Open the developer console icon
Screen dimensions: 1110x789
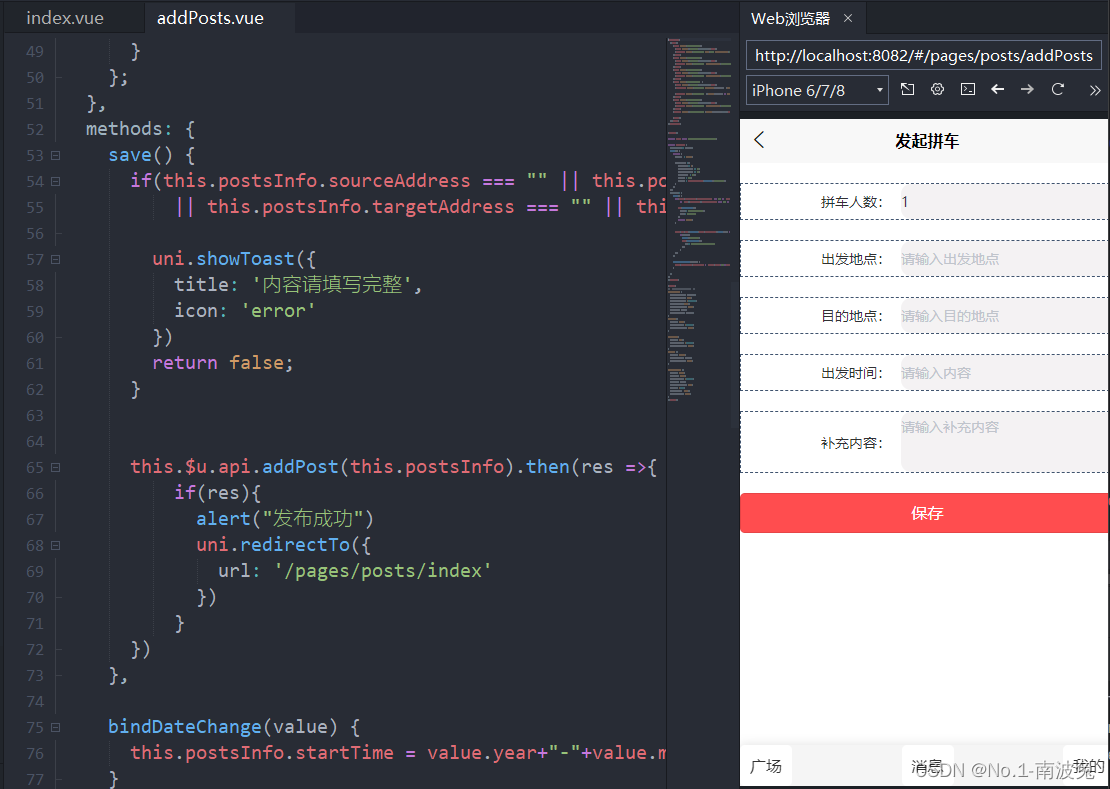[x=968, y=89]
